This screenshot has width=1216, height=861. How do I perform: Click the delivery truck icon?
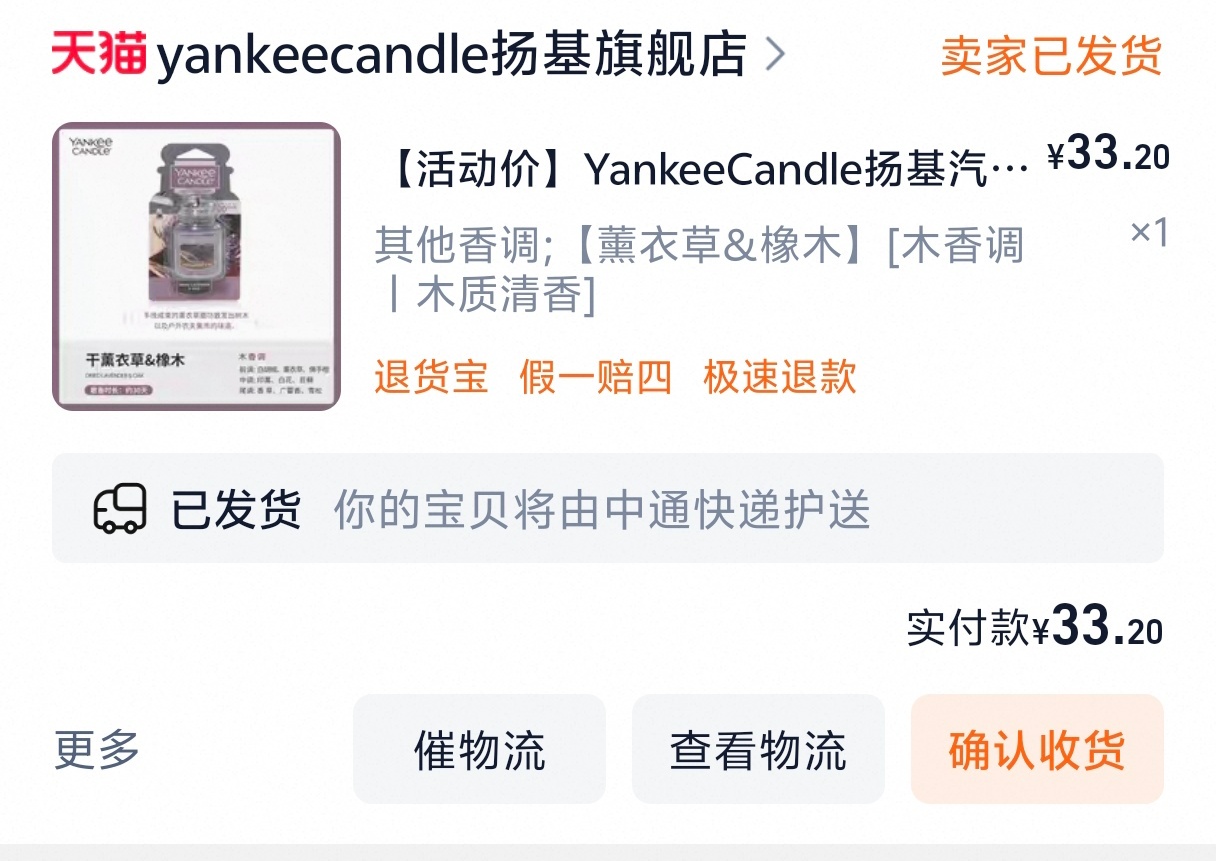(120, 509)
